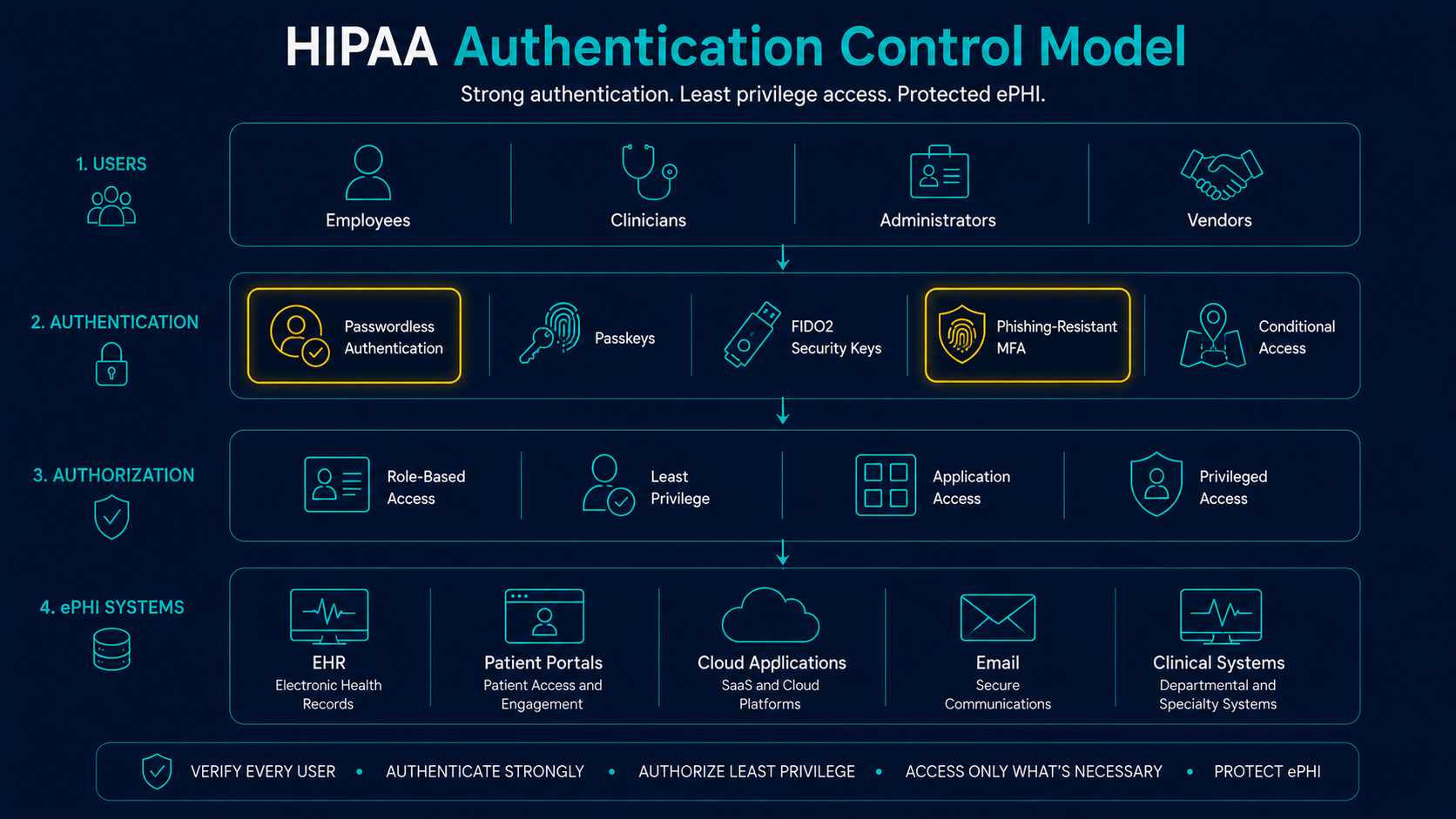
Task: Click "PROTECT ePHI" in the footer
Action: (x=1268, y=772)
